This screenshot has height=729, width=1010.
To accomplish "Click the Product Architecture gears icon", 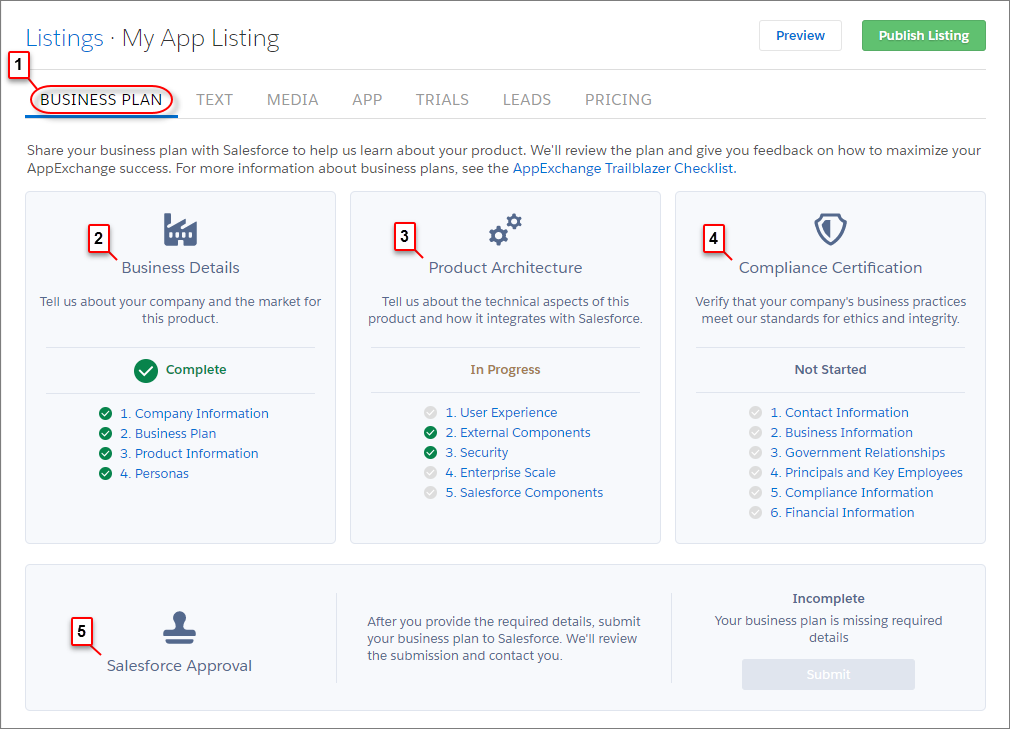I will pos(505,229).
